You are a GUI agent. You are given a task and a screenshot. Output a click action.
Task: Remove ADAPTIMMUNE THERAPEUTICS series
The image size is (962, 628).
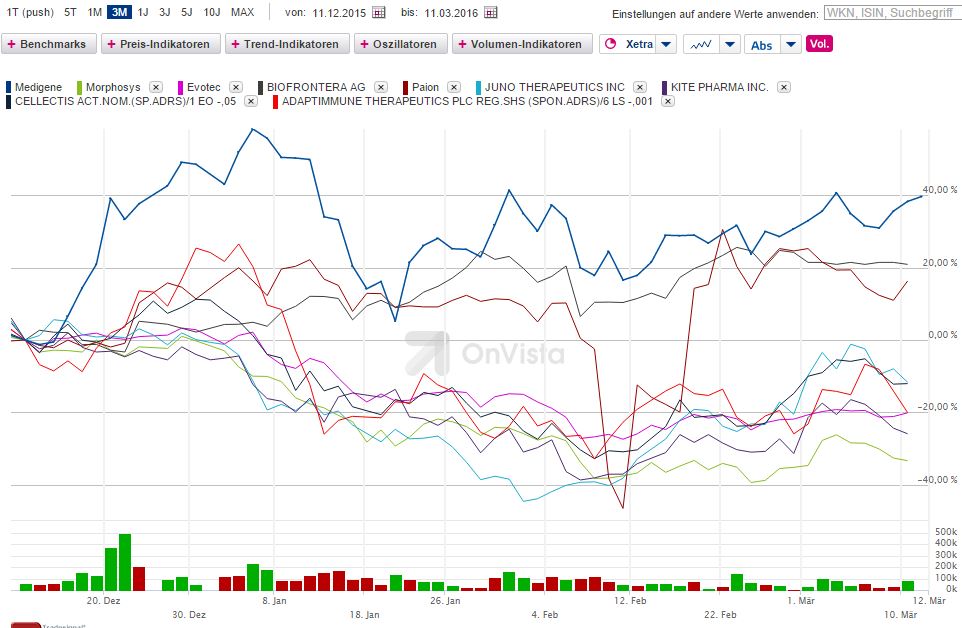point(668,101)
